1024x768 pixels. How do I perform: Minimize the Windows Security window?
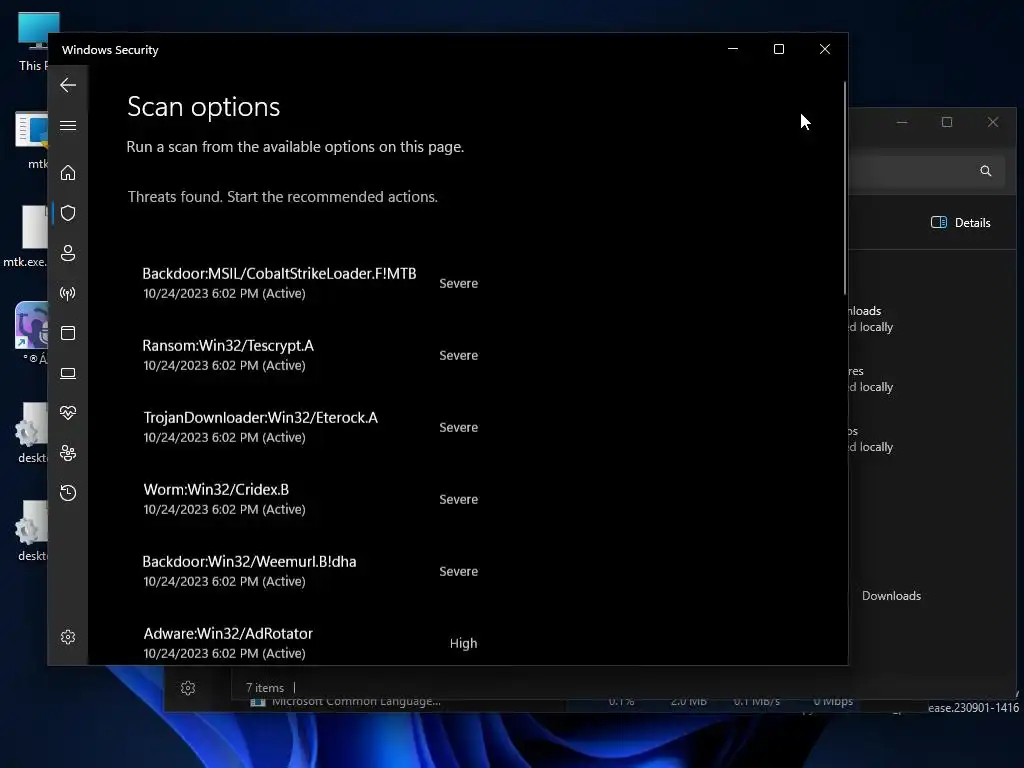pos(733,49)
